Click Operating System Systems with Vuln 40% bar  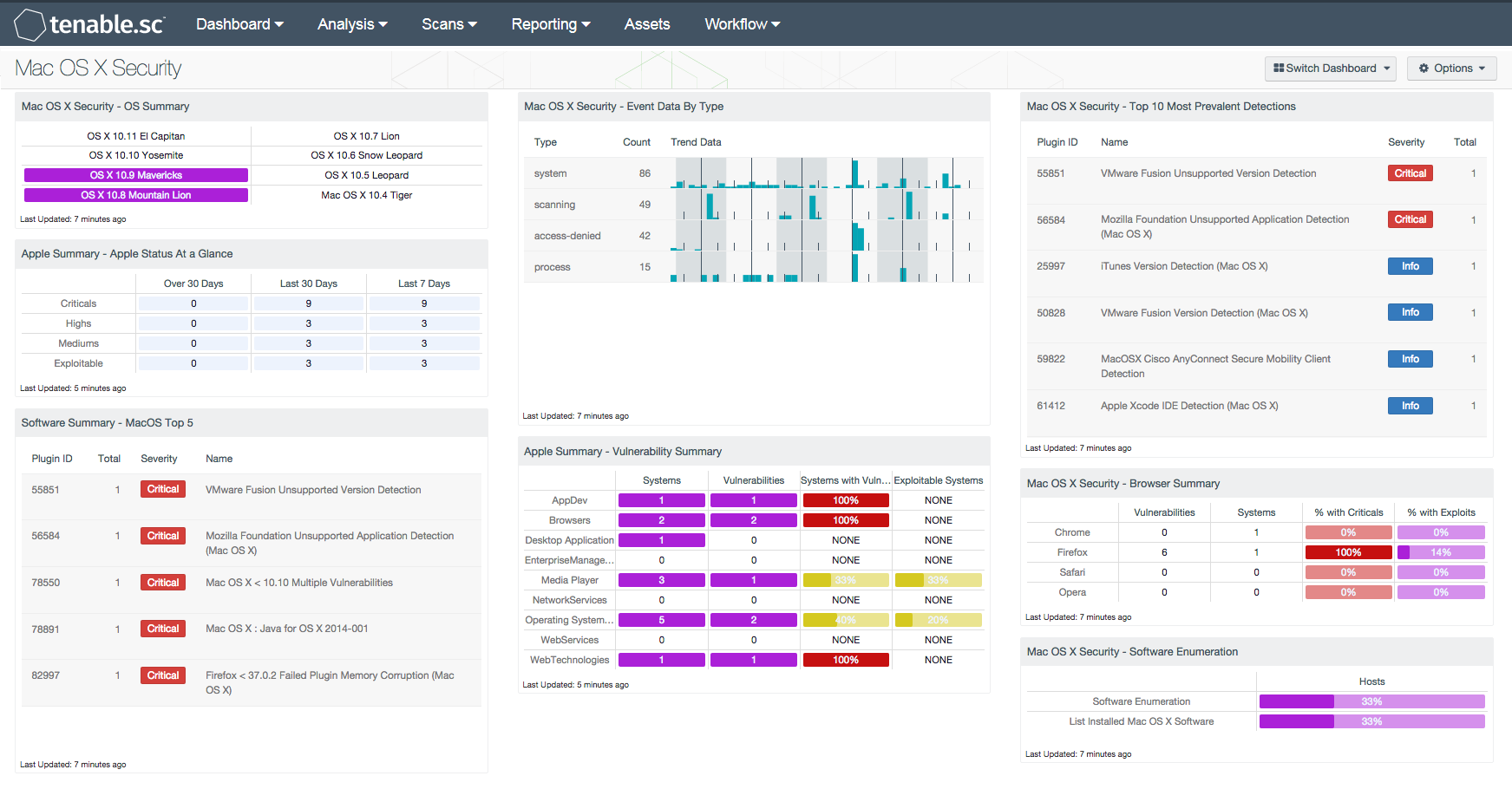(x=846, y=620)
